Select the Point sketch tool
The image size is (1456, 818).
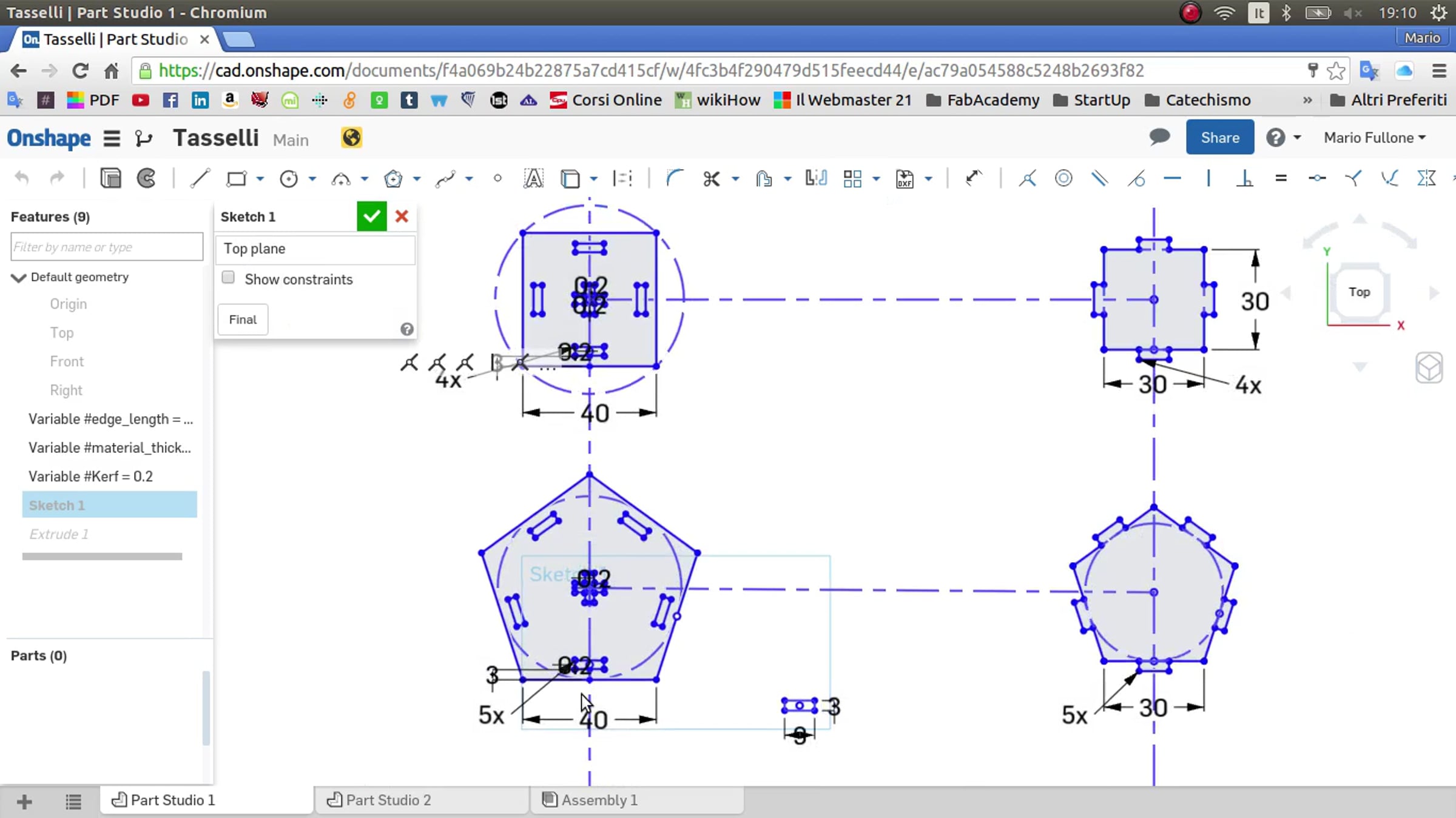497,178
